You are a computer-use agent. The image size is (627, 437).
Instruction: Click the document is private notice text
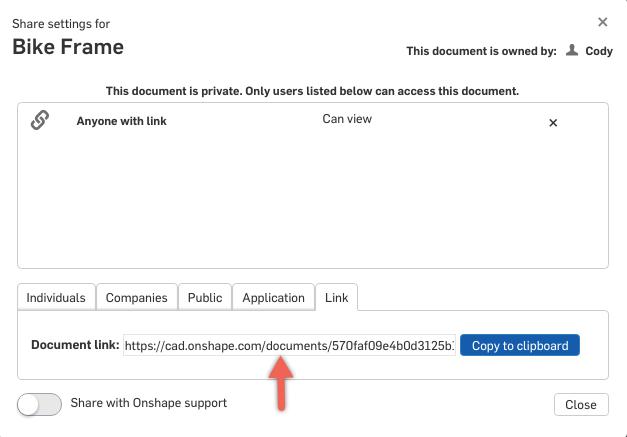pos(312,91)
